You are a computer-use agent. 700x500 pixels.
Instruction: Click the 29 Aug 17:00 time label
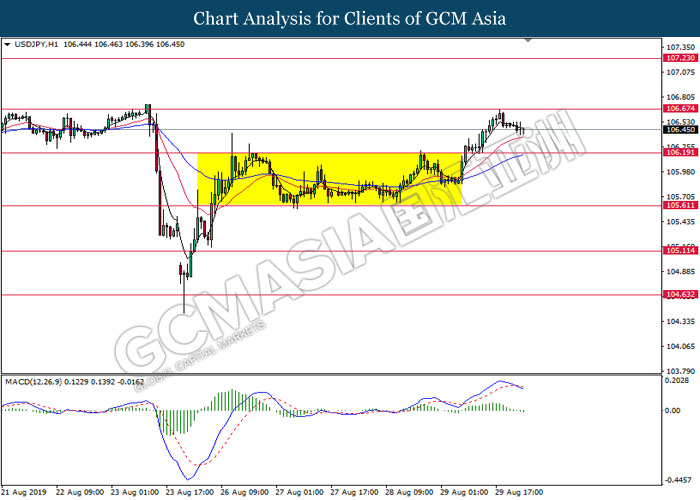pyautogui.click(x=519, y=492)
